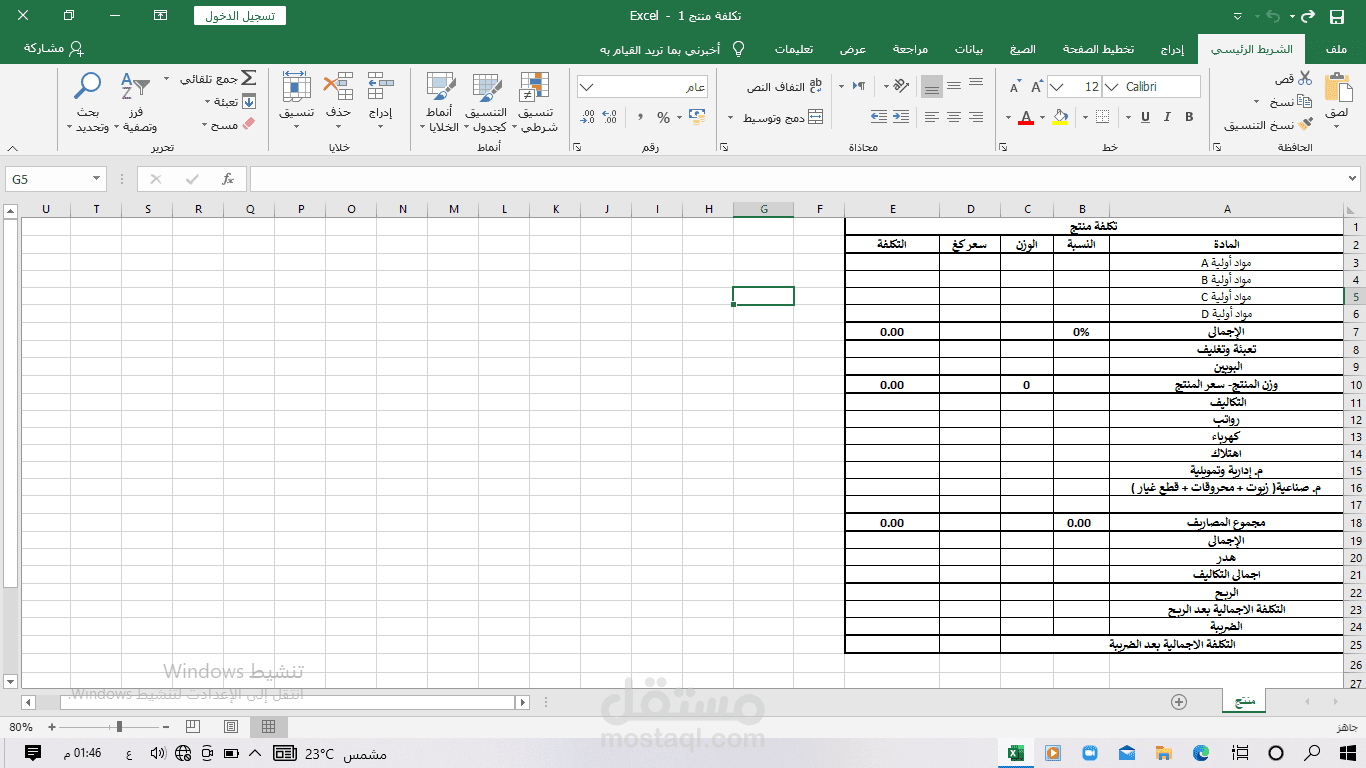Screen dimensions: 1366x768
Task: Click the text orientation icon
Action: (900, 86)
